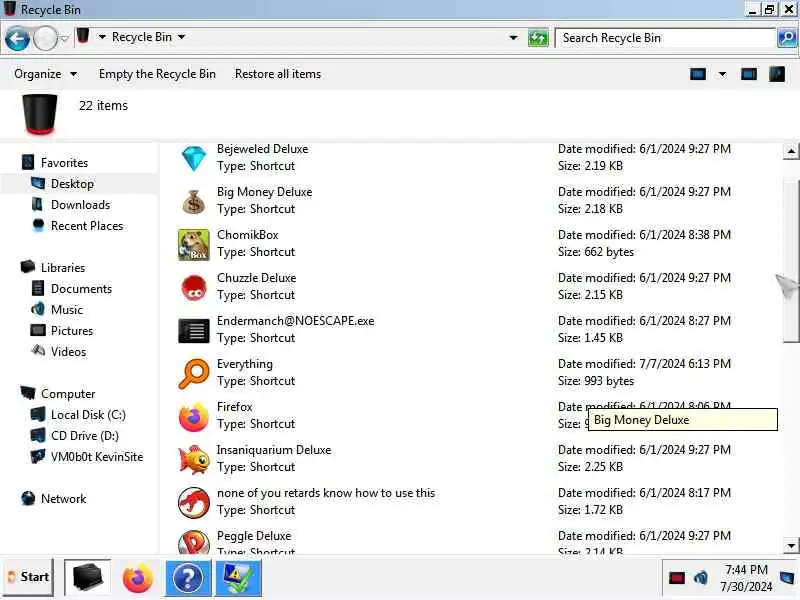Open the Start menu
Screen dimensions: 800x600
(28, 577)
